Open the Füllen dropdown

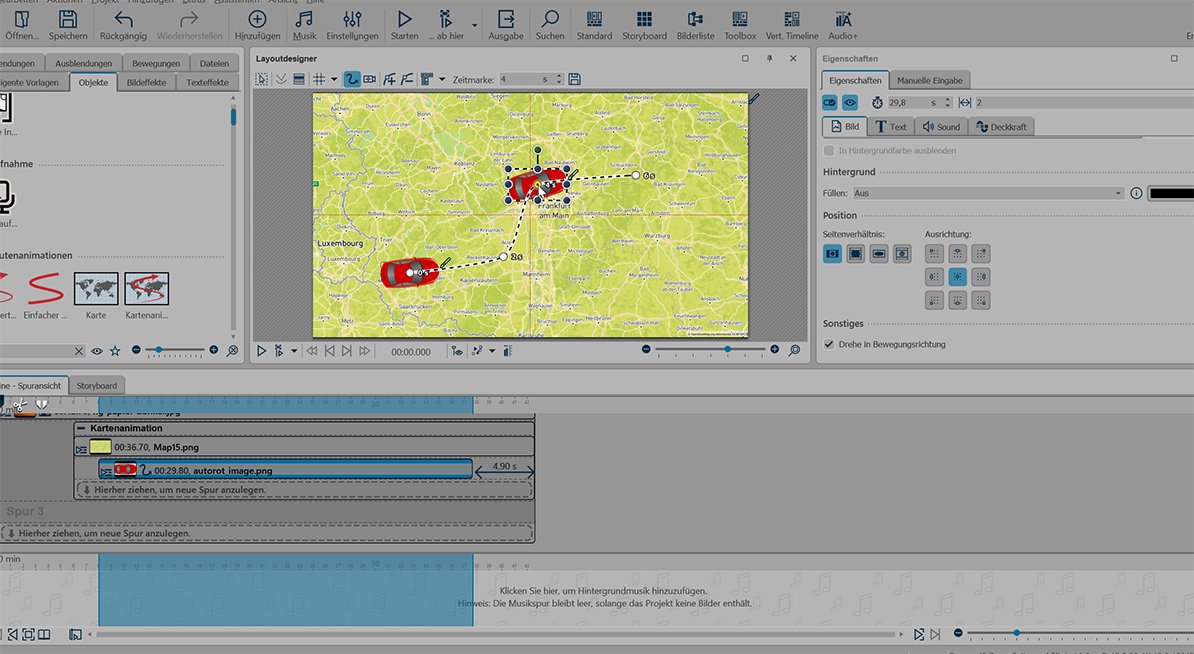tap(988, 193)
